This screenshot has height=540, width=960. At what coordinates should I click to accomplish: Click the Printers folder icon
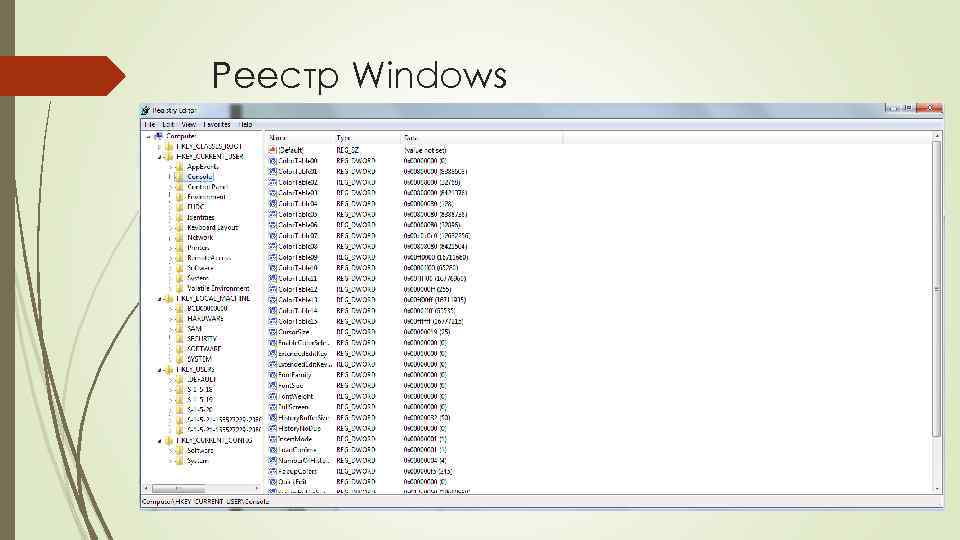point(179,248)
